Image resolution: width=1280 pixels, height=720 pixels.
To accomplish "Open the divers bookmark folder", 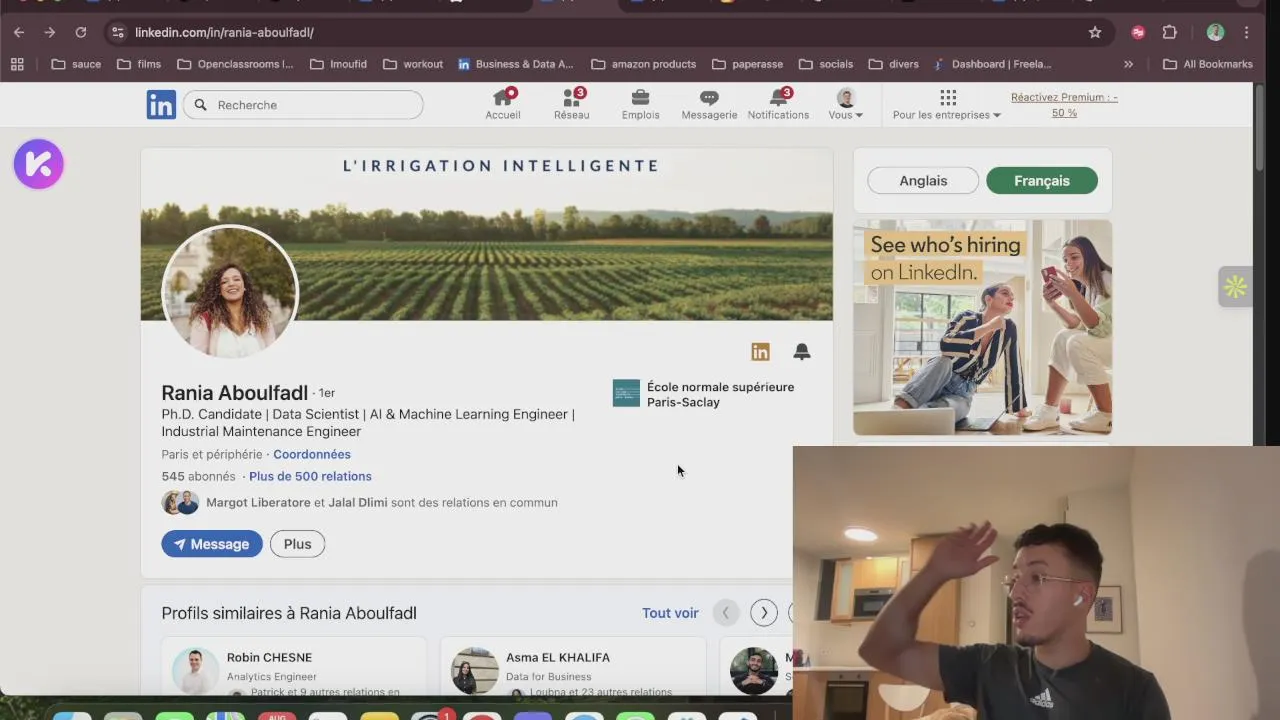I will 894,64.
